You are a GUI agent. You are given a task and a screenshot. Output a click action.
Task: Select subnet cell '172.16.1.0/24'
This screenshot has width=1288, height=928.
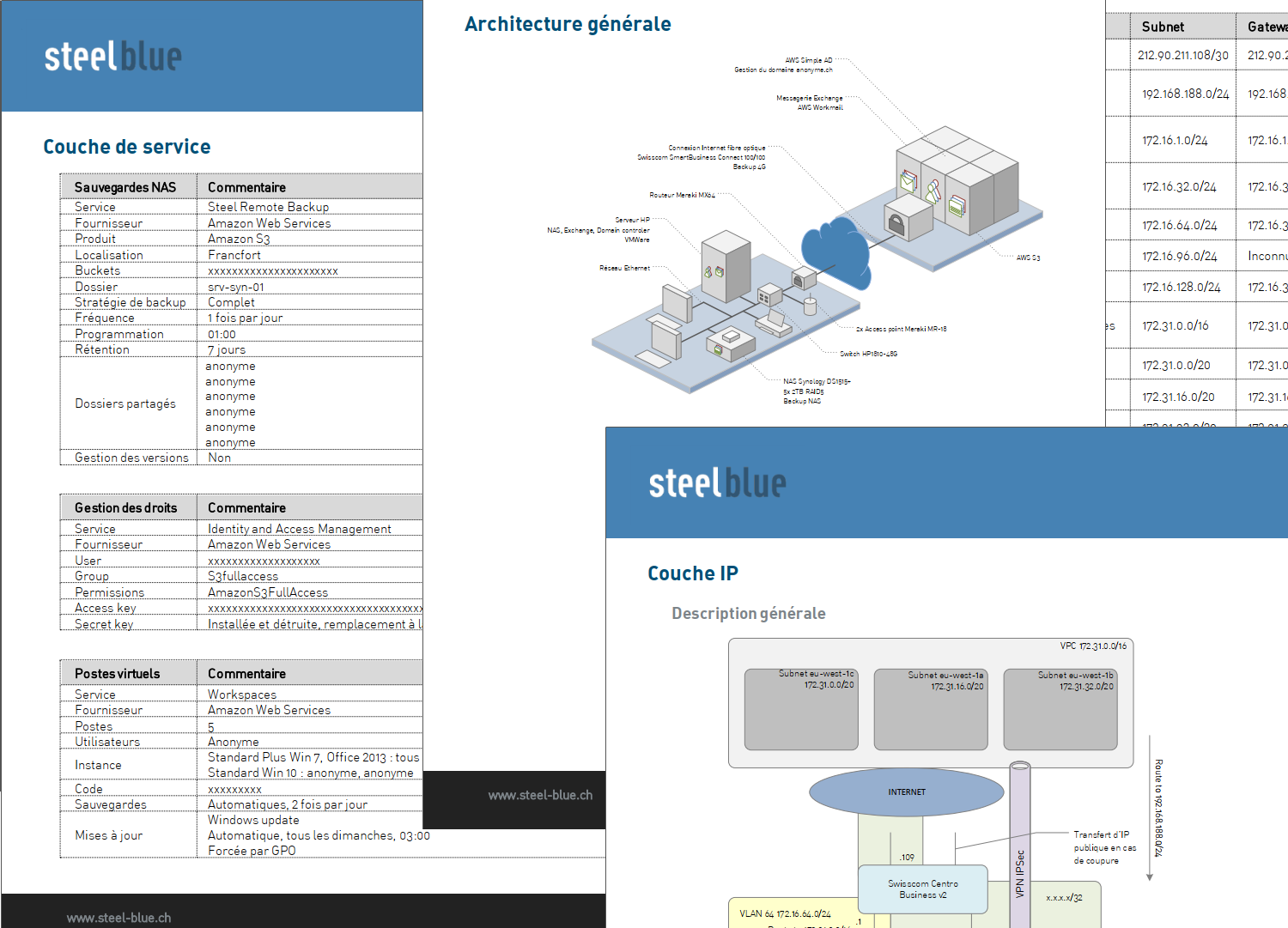pos(1175,140)
